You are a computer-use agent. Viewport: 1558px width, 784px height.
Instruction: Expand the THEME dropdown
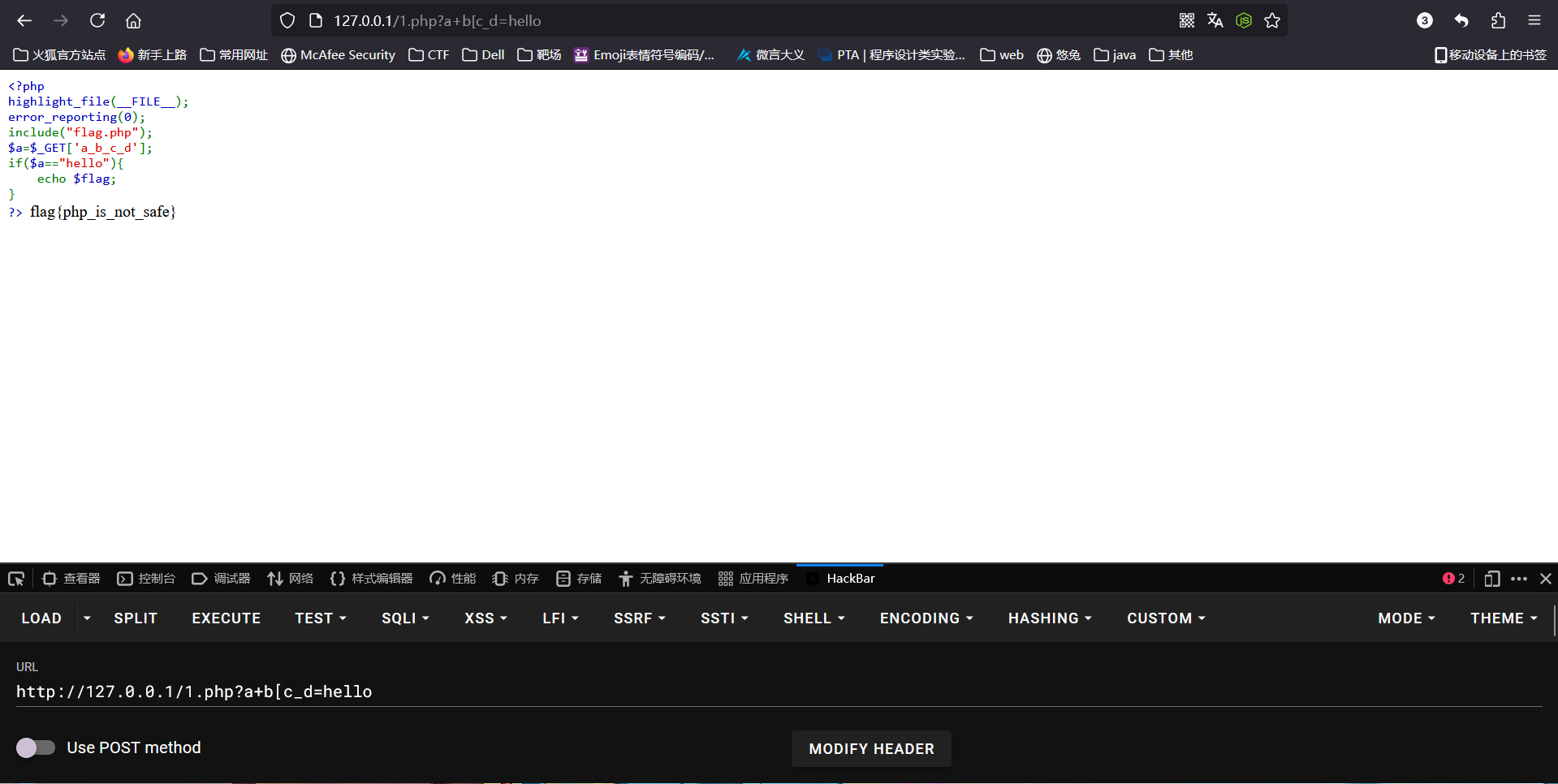[x=1504, y=618]
